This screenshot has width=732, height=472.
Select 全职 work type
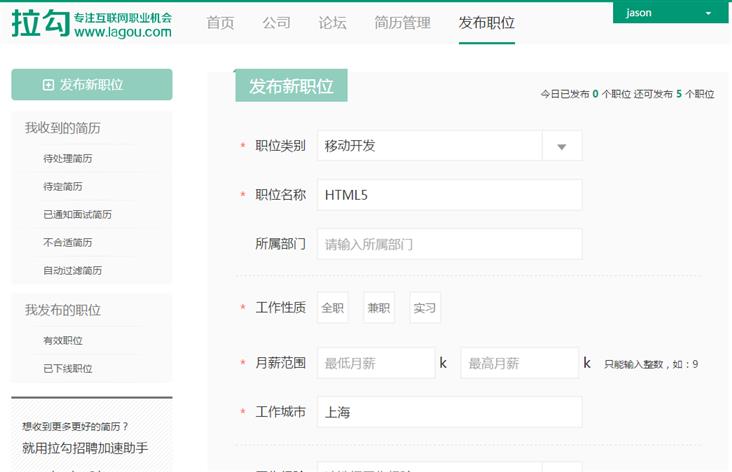point(333,308)
